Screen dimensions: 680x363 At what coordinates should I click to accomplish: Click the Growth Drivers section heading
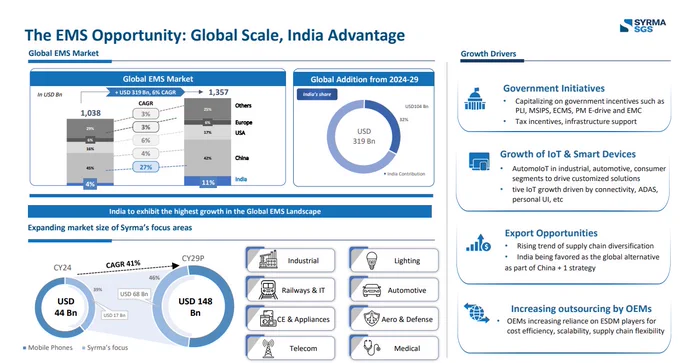point(488,54)
